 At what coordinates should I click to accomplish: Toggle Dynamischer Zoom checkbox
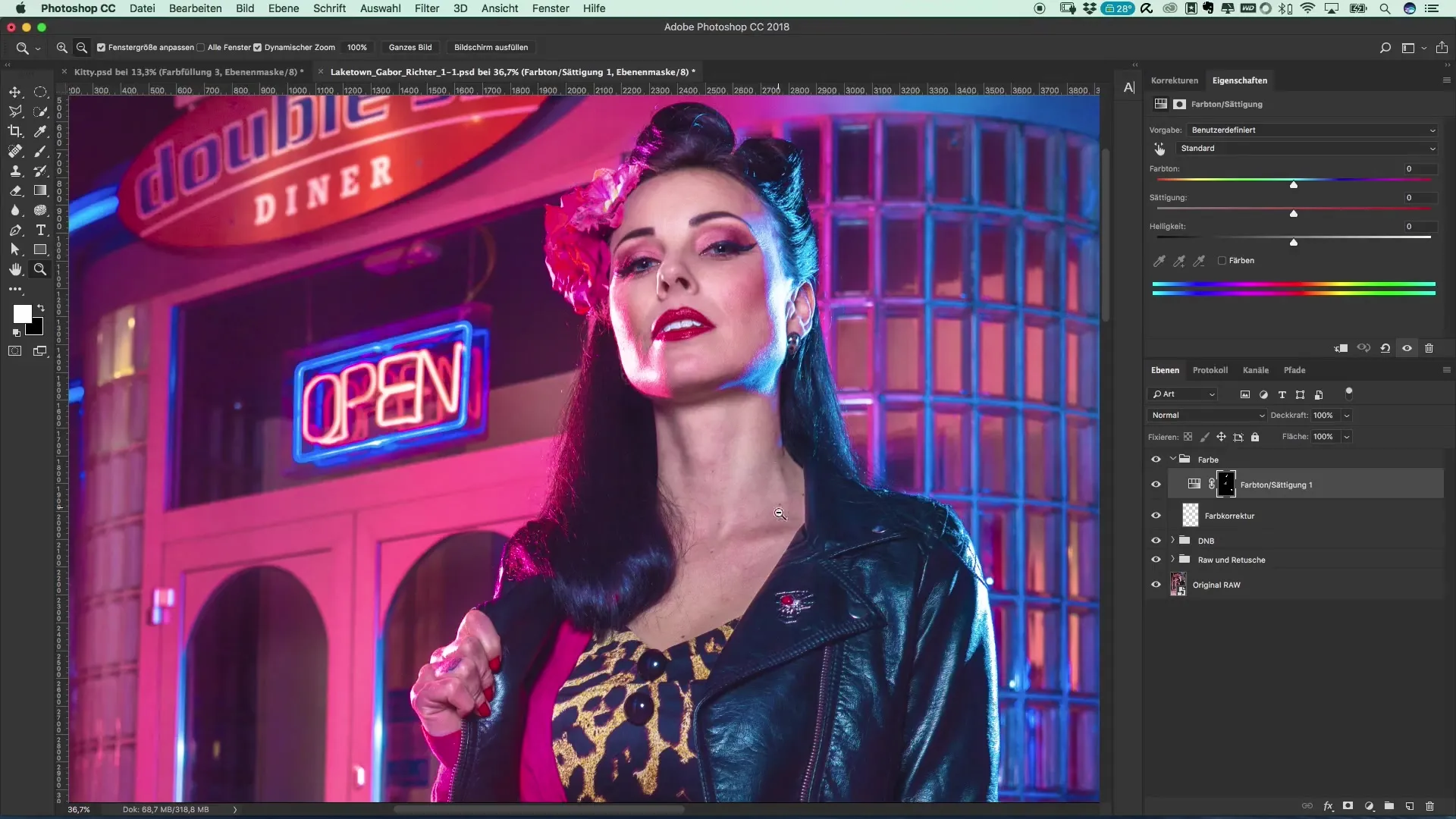click(x=258, y=47)
